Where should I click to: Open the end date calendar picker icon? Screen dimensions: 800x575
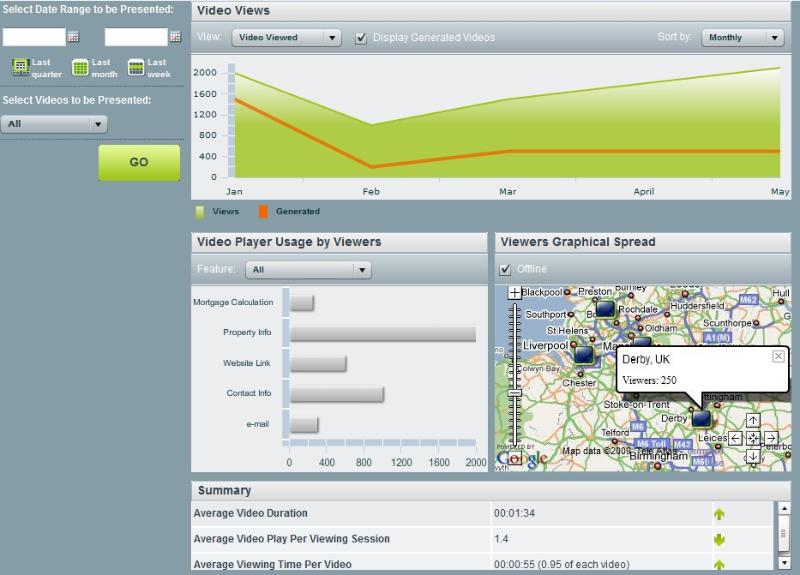175,37
